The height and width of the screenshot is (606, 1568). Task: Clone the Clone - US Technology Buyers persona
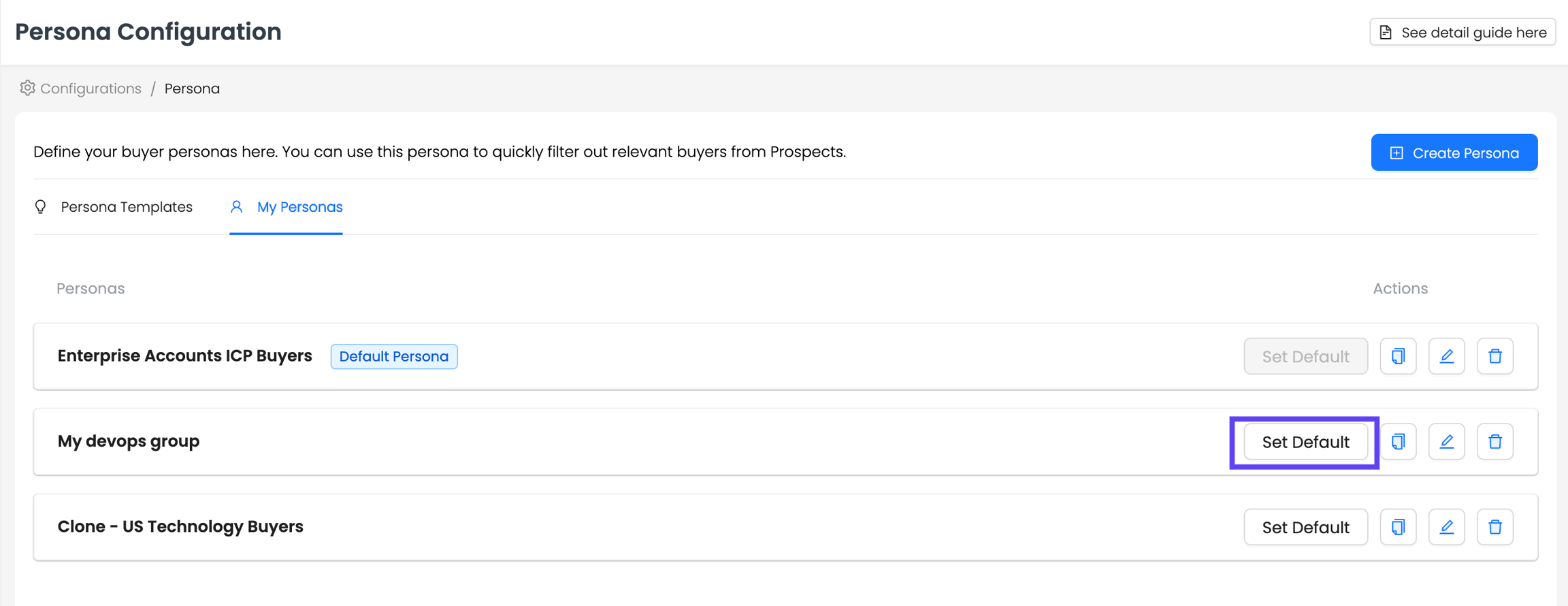[1398, 527]
